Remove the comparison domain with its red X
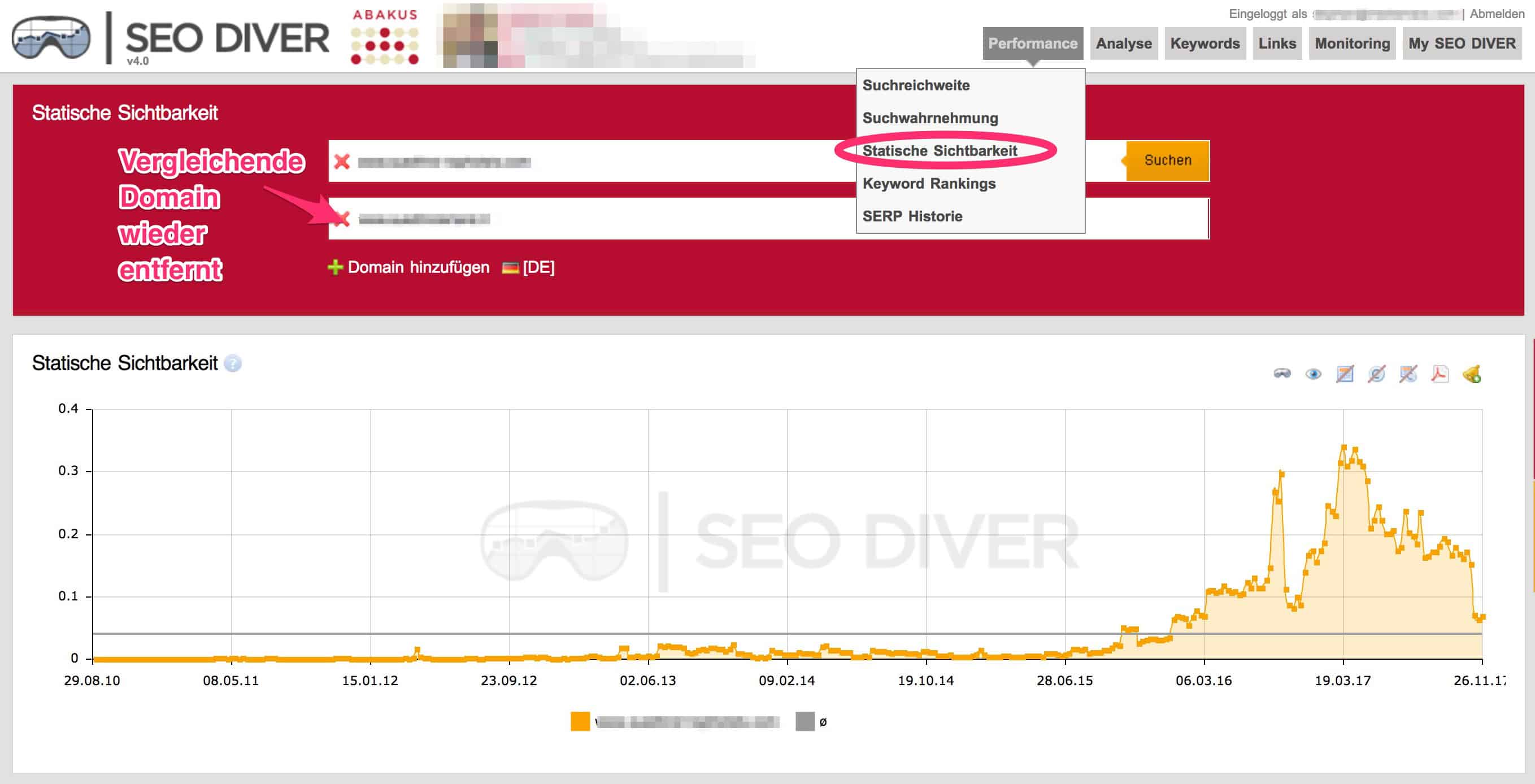1535x784 pixels. click(x=342, y=219)
